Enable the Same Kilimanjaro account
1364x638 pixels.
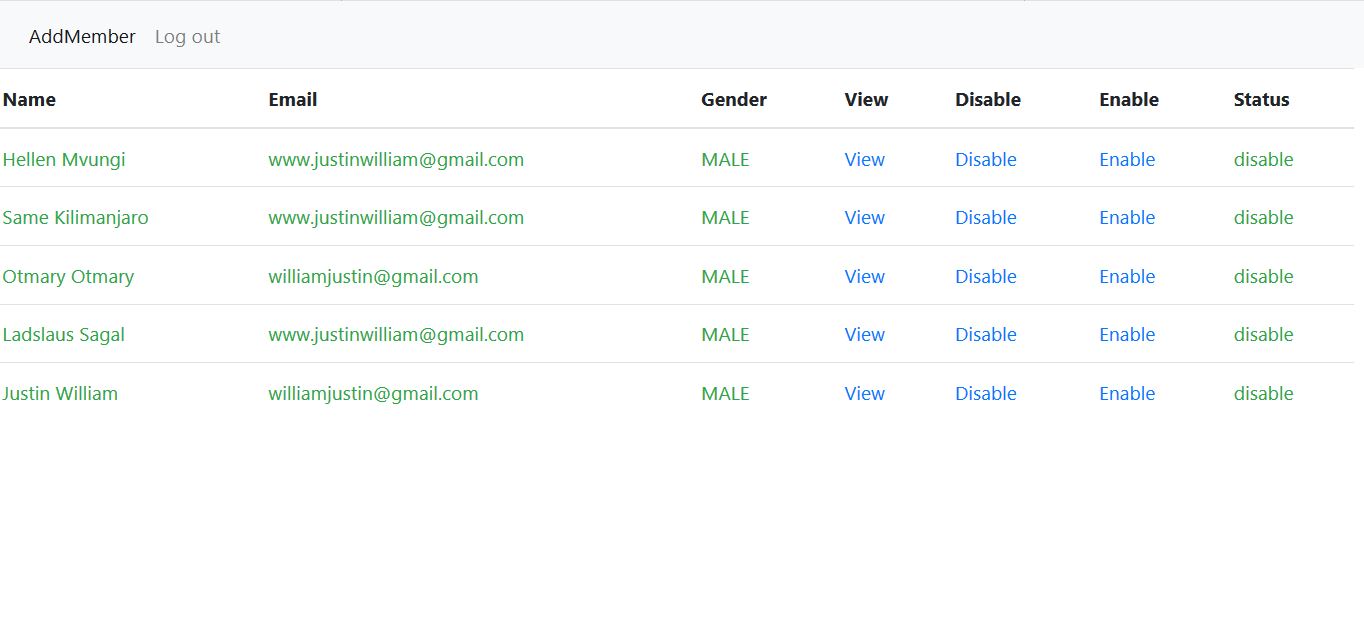(1127, 217)
